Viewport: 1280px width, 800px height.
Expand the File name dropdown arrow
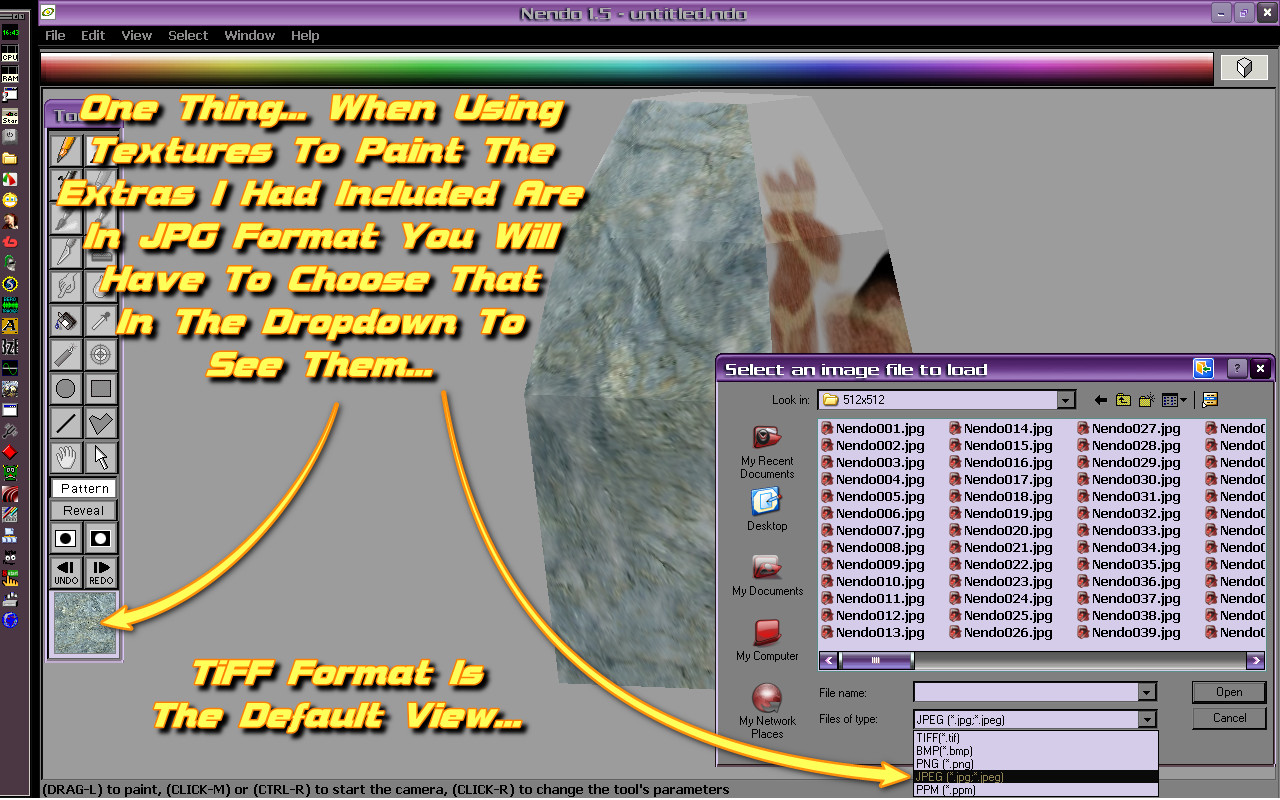[x=1146, y=692]
